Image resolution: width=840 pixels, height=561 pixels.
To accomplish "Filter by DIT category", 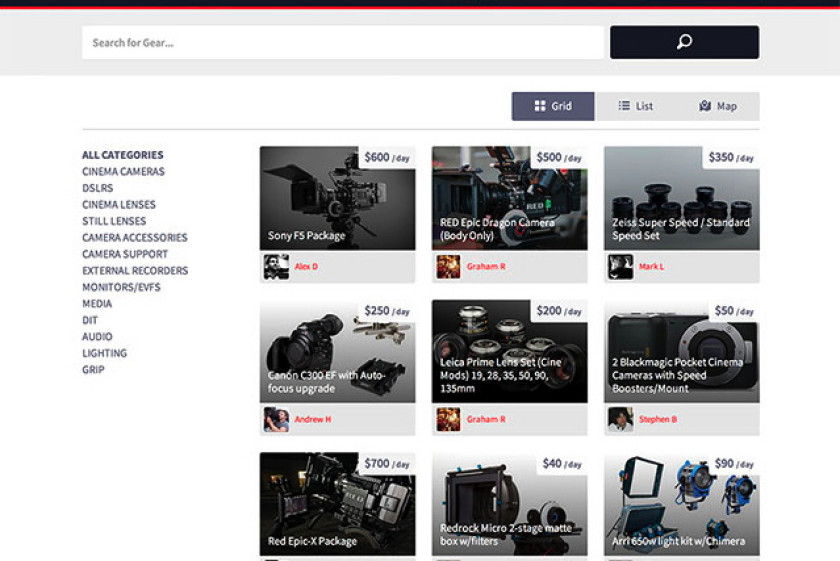I will pyautogui.click(x=90, y=320).
